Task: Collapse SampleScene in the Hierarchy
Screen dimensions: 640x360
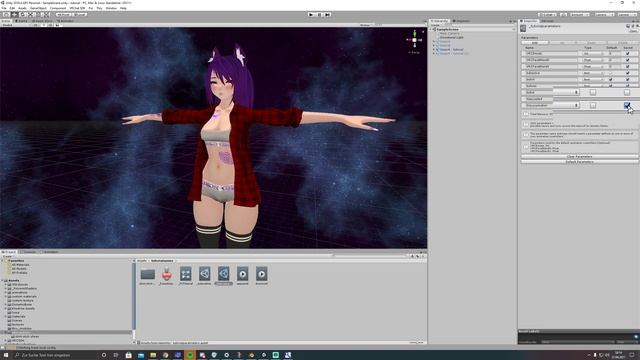Action: [432, 29]
